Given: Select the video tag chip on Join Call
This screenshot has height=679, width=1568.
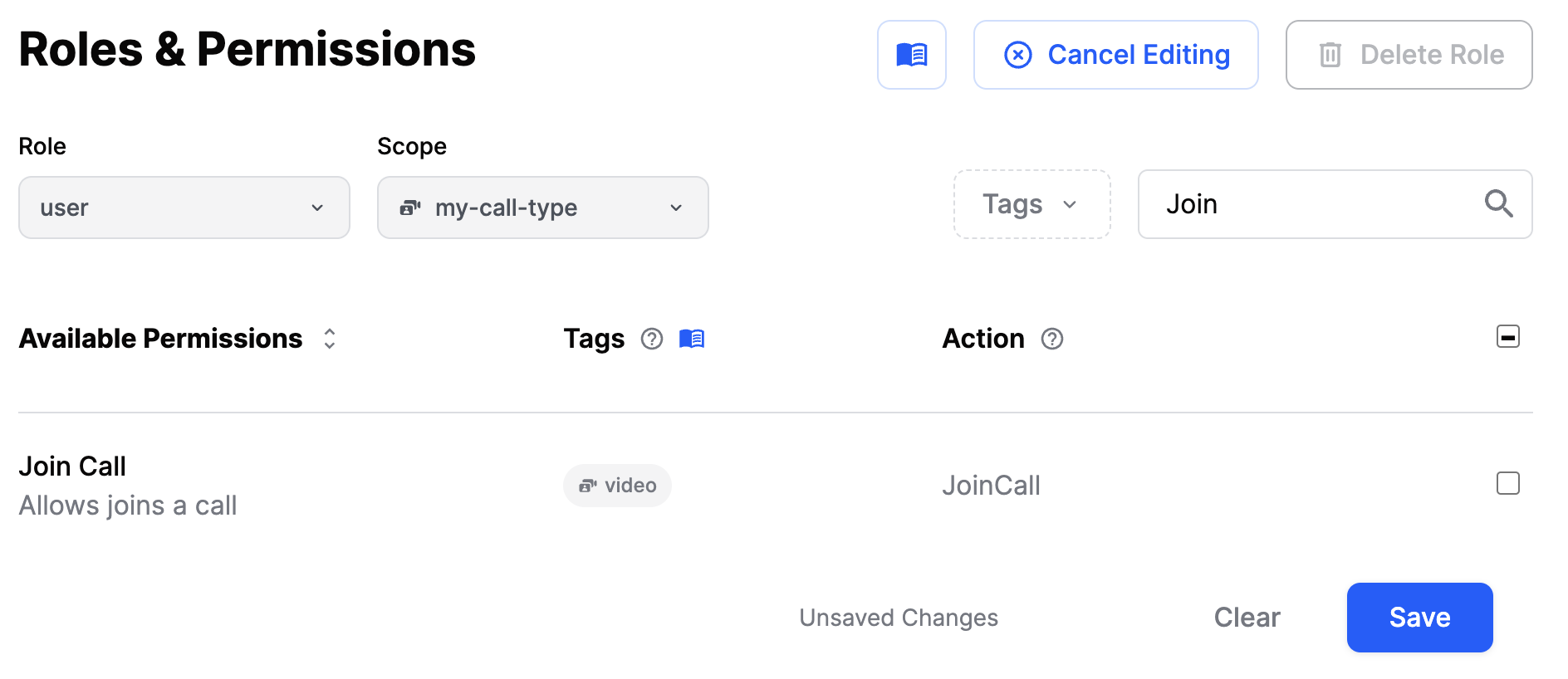Looking at the screenshot, I should pyautogui.click(x=617, y=486).
